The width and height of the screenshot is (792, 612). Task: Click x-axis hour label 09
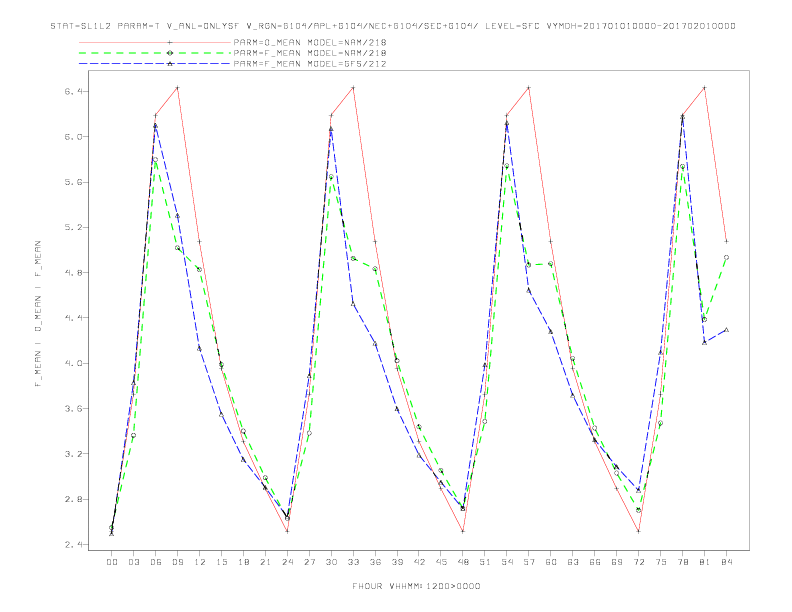coord(177,562)
